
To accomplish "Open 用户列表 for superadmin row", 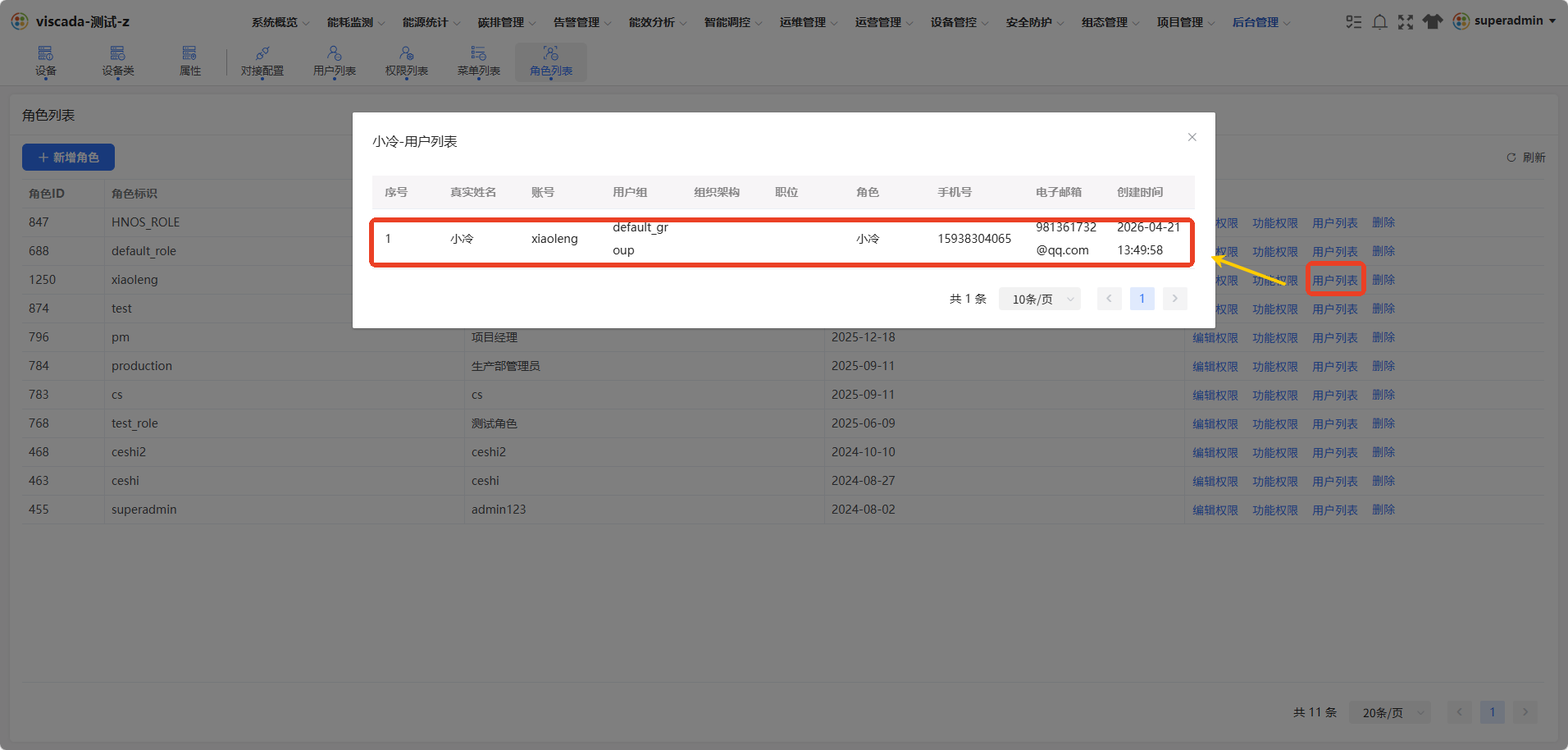I will pos(1334,510).
